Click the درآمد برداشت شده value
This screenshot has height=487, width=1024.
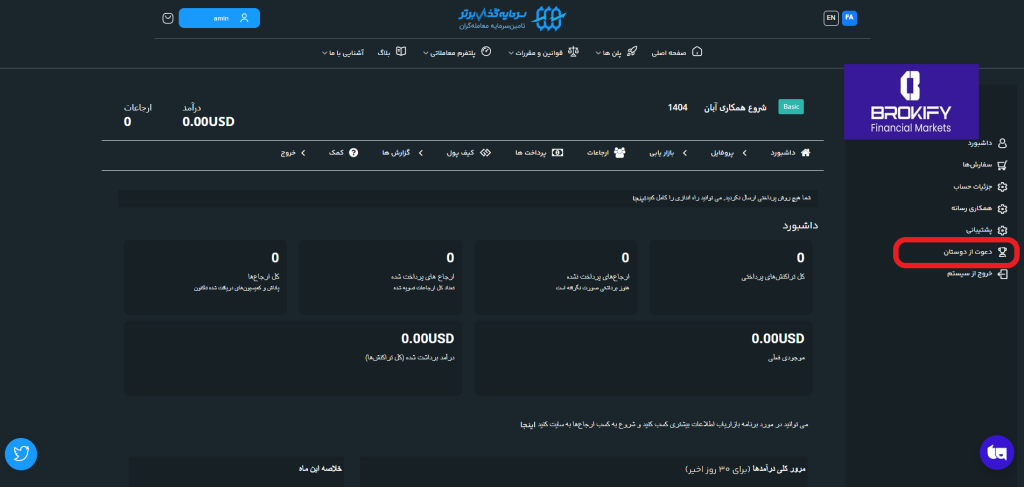click(x=427, y=339)
